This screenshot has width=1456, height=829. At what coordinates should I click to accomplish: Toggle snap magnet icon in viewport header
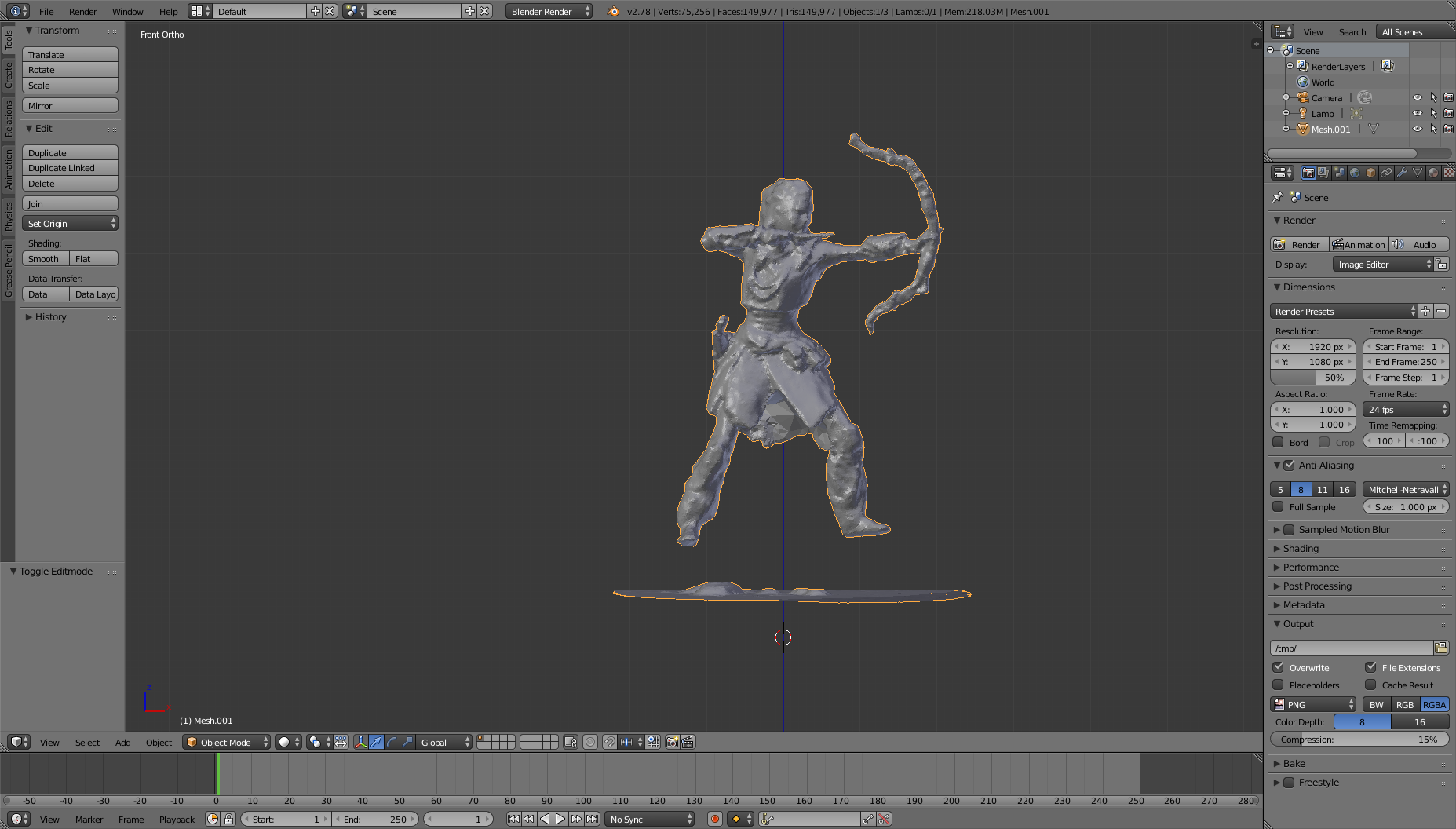pos(609,742)
